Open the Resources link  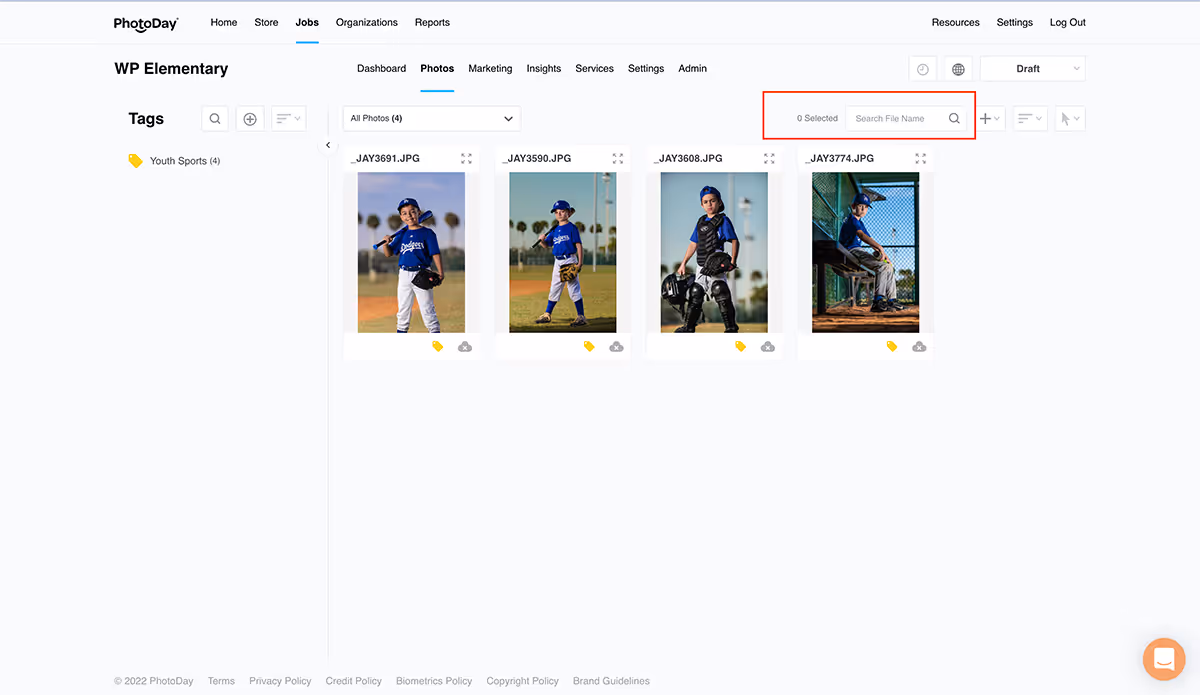click(956, 22)
